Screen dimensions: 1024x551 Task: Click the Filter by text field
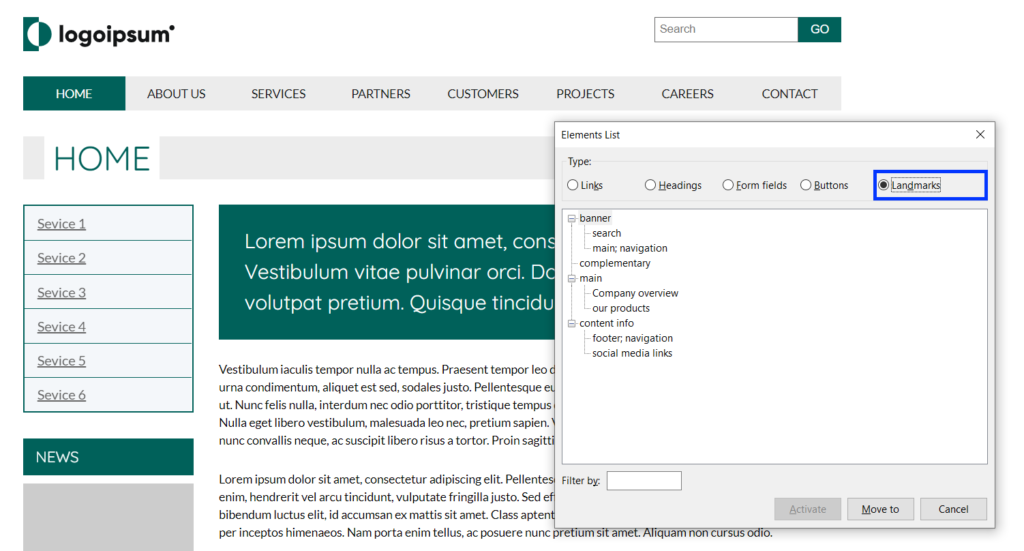644,480
